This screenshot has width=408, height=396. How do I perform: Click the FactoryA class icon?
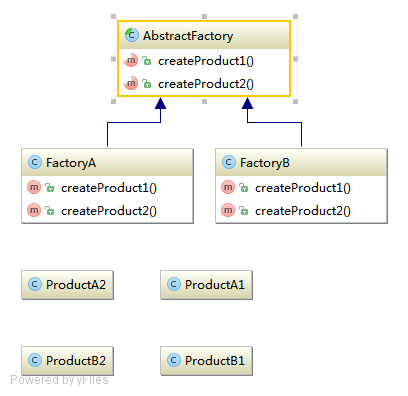tap(34, 162)
